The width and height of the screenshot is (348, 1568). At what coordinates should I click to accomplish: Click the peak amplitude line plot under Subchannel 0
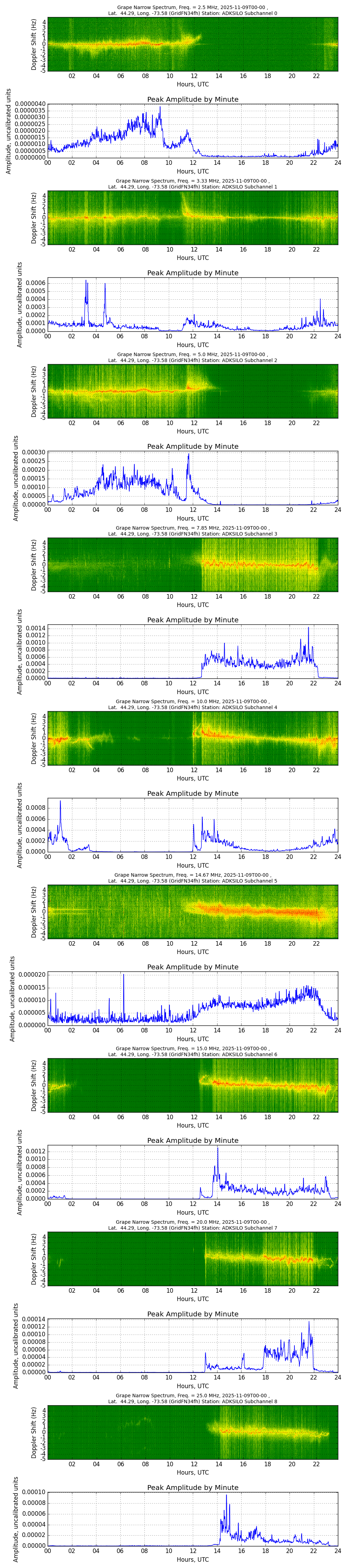(192, 131)
